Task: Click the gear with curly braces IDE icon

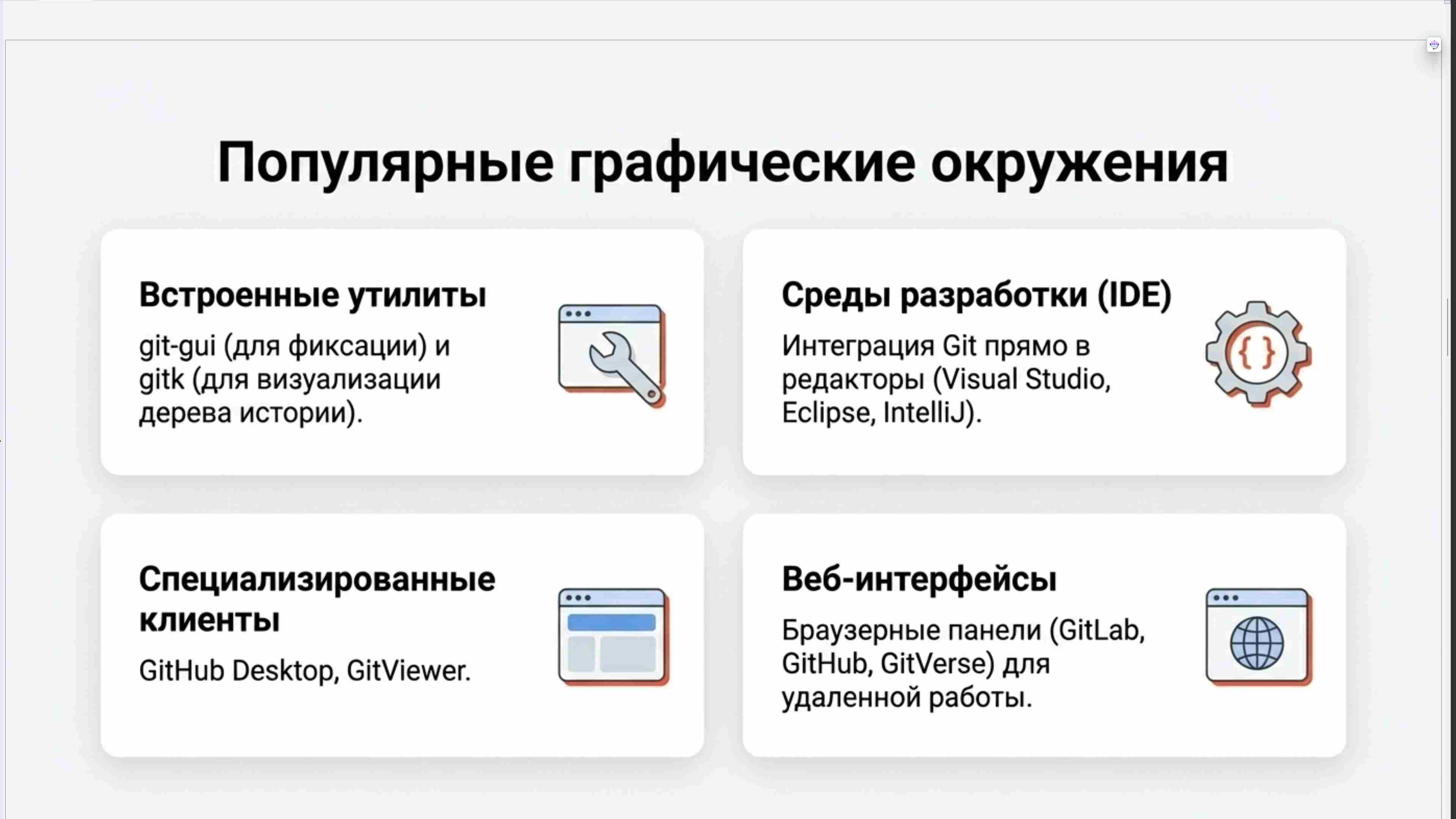Action: (1258, 353)
